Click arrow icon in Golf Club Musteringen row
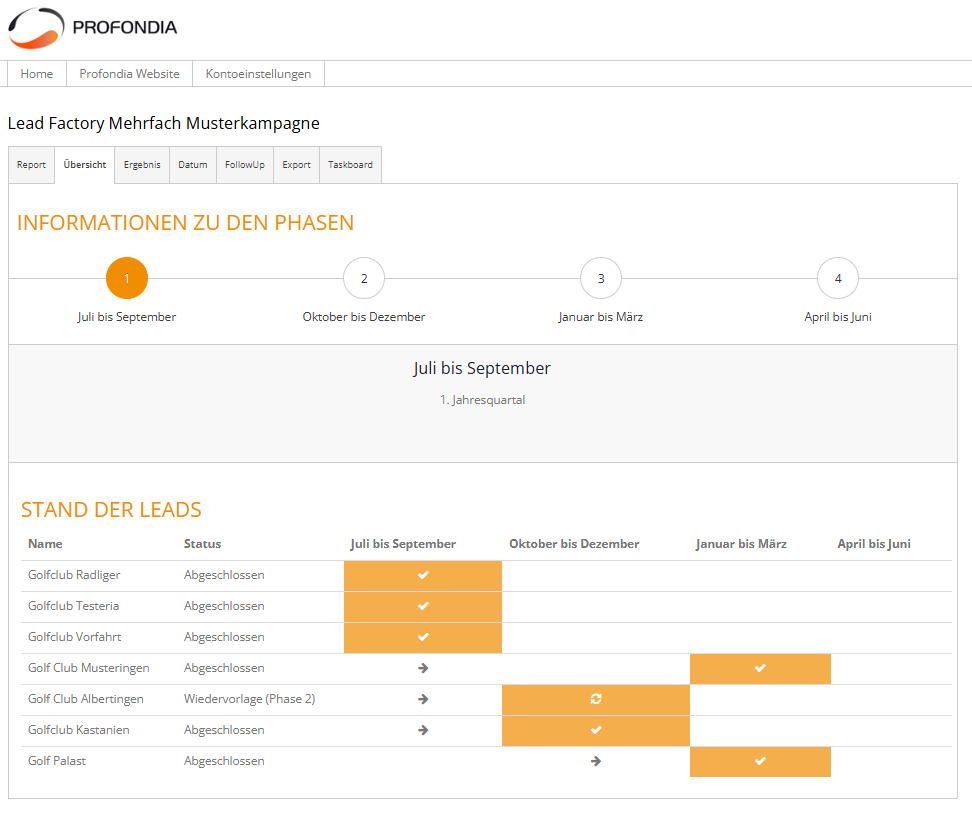 (423, 668)
